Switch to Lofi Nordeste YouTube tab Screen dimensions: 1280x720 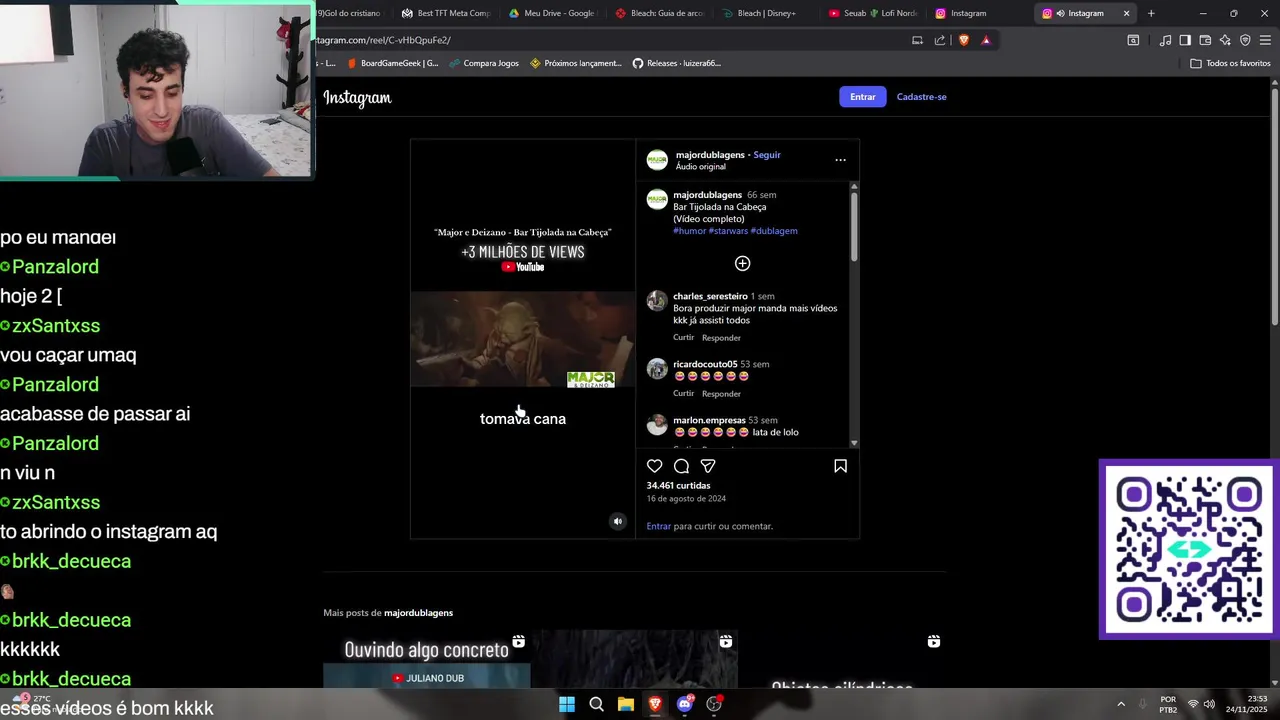pos(871,13)
